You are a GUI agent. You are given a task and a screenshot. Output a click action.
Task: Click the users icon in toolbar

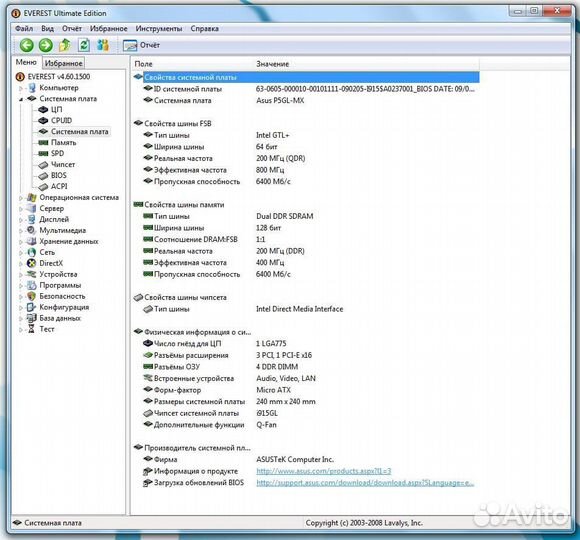(x=103, y=45)
